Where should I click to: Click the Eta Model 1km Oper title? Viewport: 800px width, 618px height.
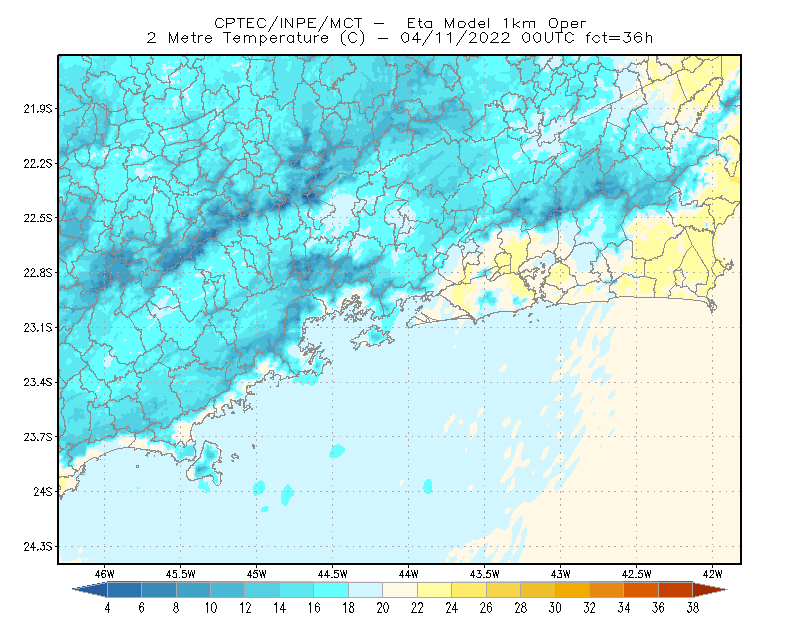(496, 23)
